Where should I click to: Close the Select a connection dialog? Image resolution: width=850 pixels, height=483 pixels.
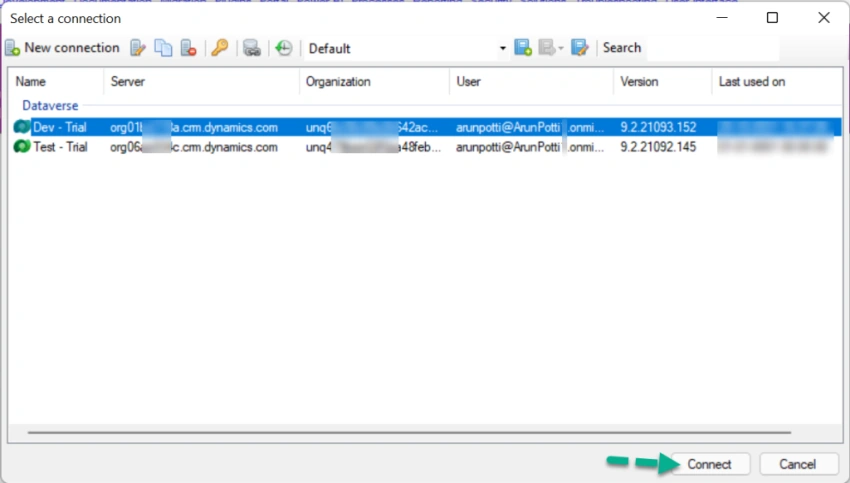[x=824, y=18]
